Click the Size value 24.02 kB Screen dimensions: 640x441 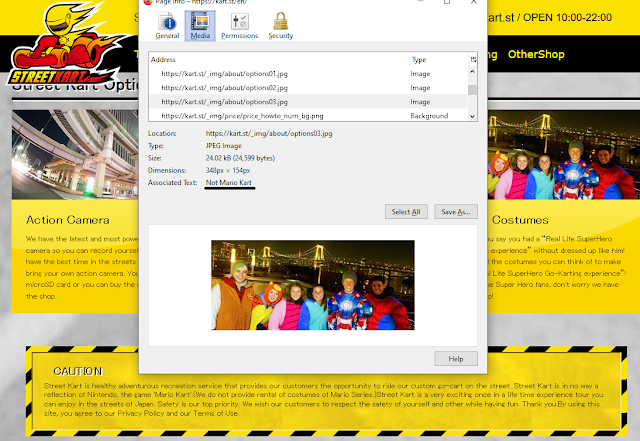(x=240, y=158)
